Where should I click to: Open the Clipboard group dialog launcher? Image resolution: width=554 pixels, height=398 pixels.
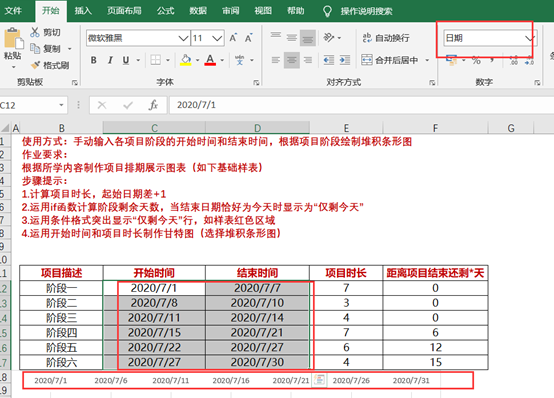75,82
